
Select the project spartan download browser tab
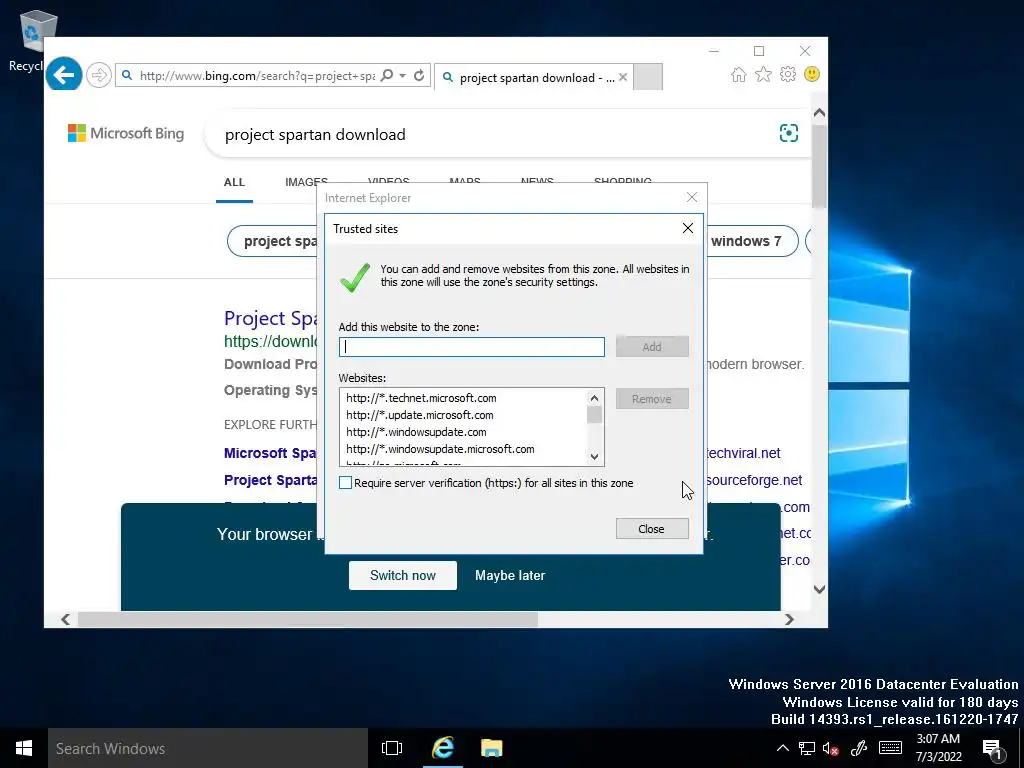click(533, 77)
